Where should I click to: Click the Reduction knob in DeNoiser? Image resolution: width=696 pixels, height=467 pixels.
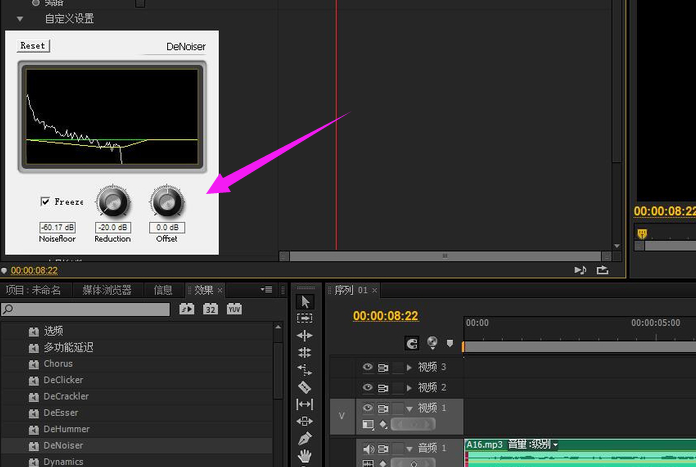tap(113, 202)
